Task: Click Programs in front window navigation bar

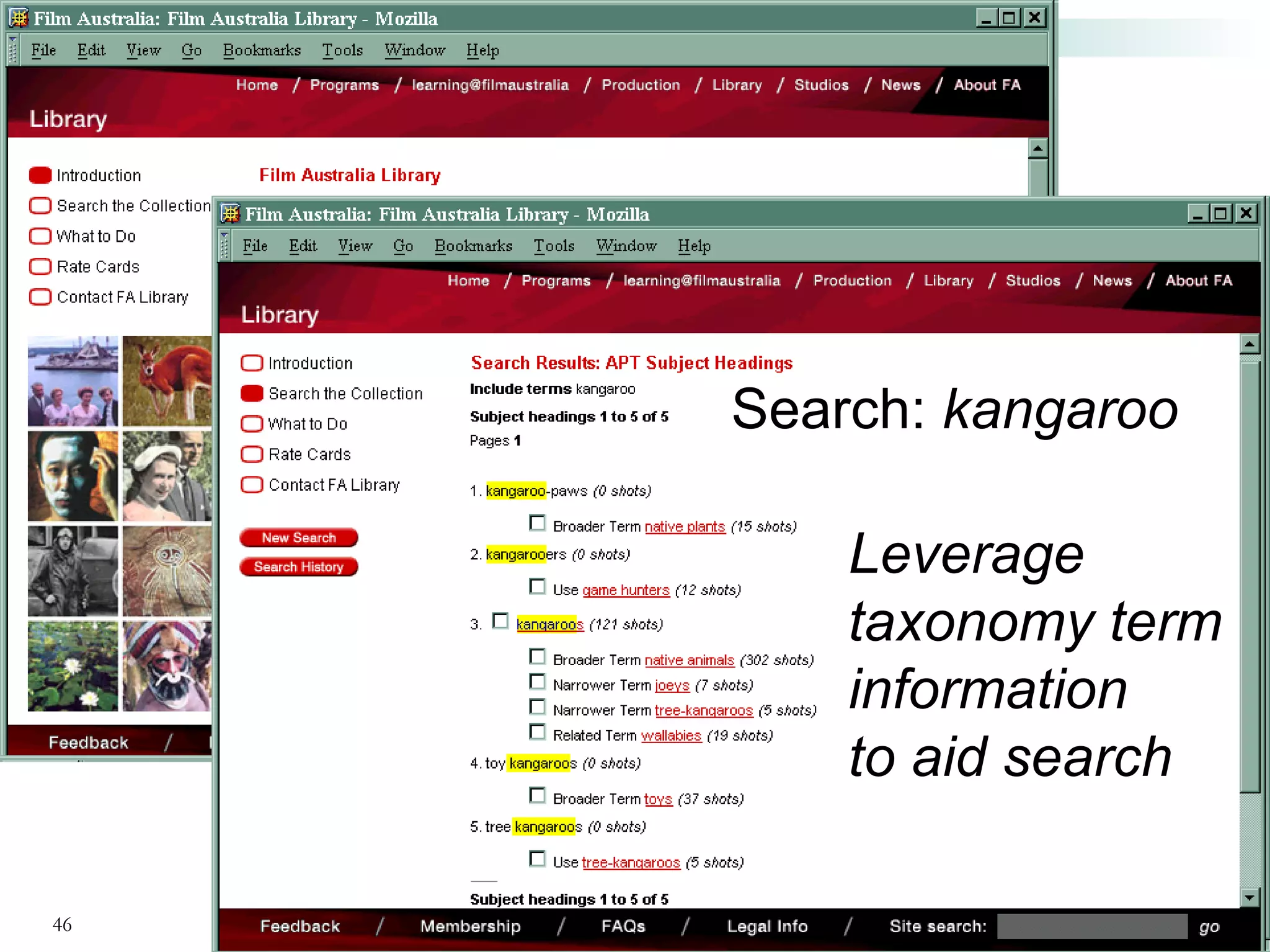Action: click(556, 281)
